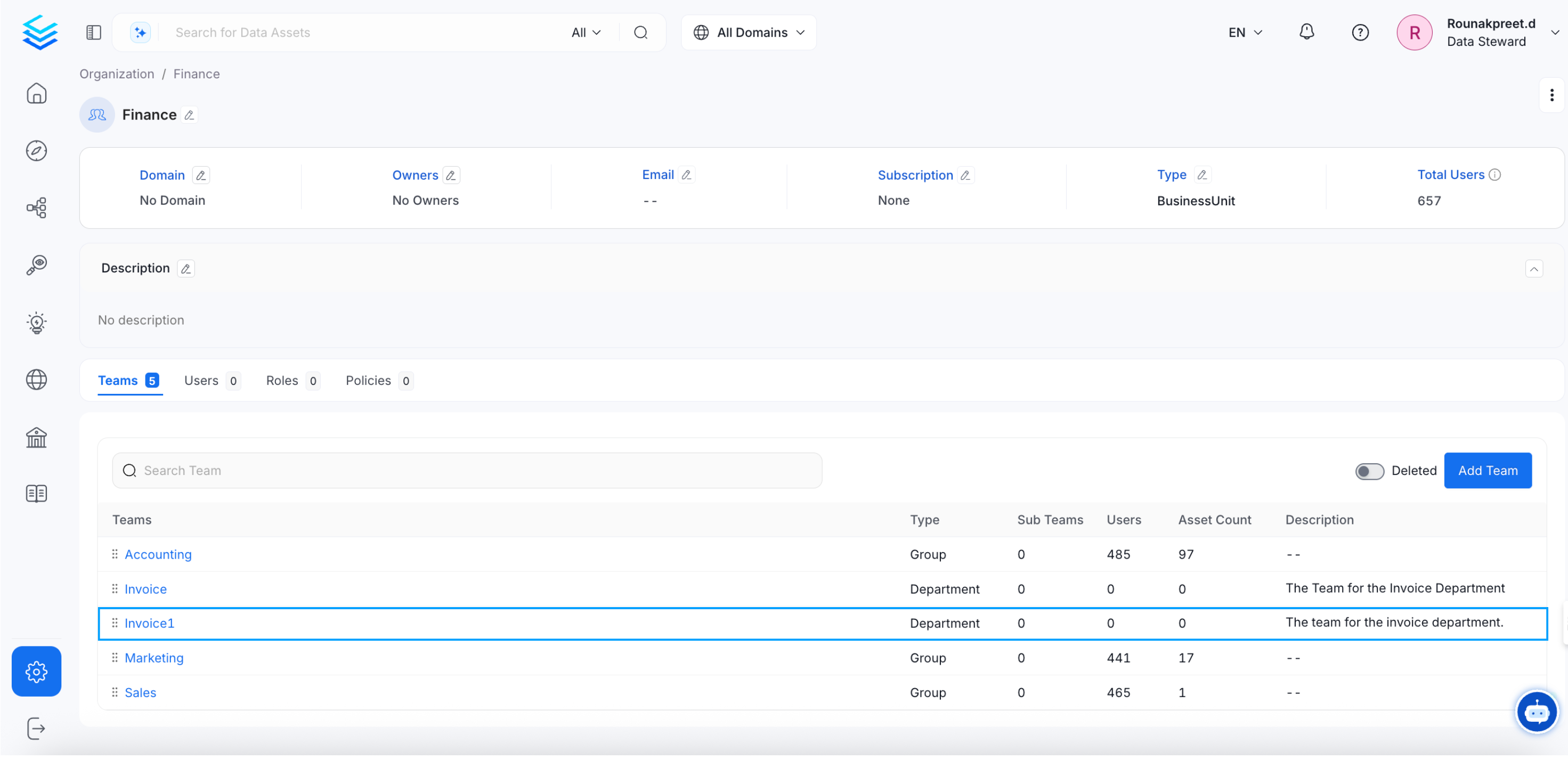Screen dimensions: 1568x759
Task: Open the Accounting team link
Action: point(158,554)
